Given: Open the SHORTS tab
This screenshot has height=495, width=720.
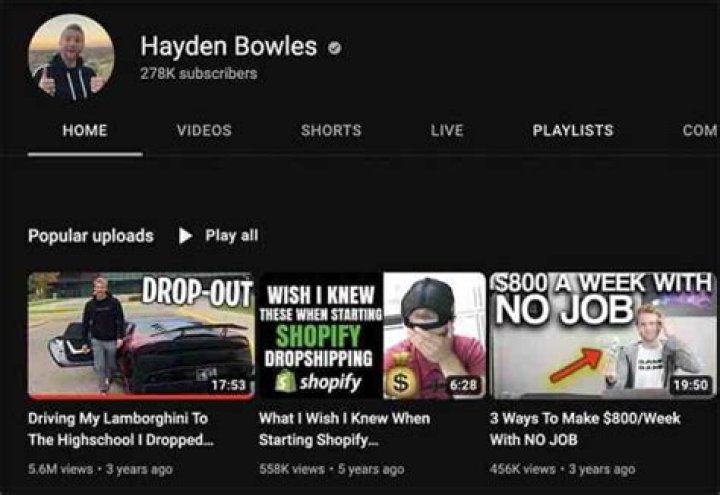Looking at the screenshot, I should point(332,130).
